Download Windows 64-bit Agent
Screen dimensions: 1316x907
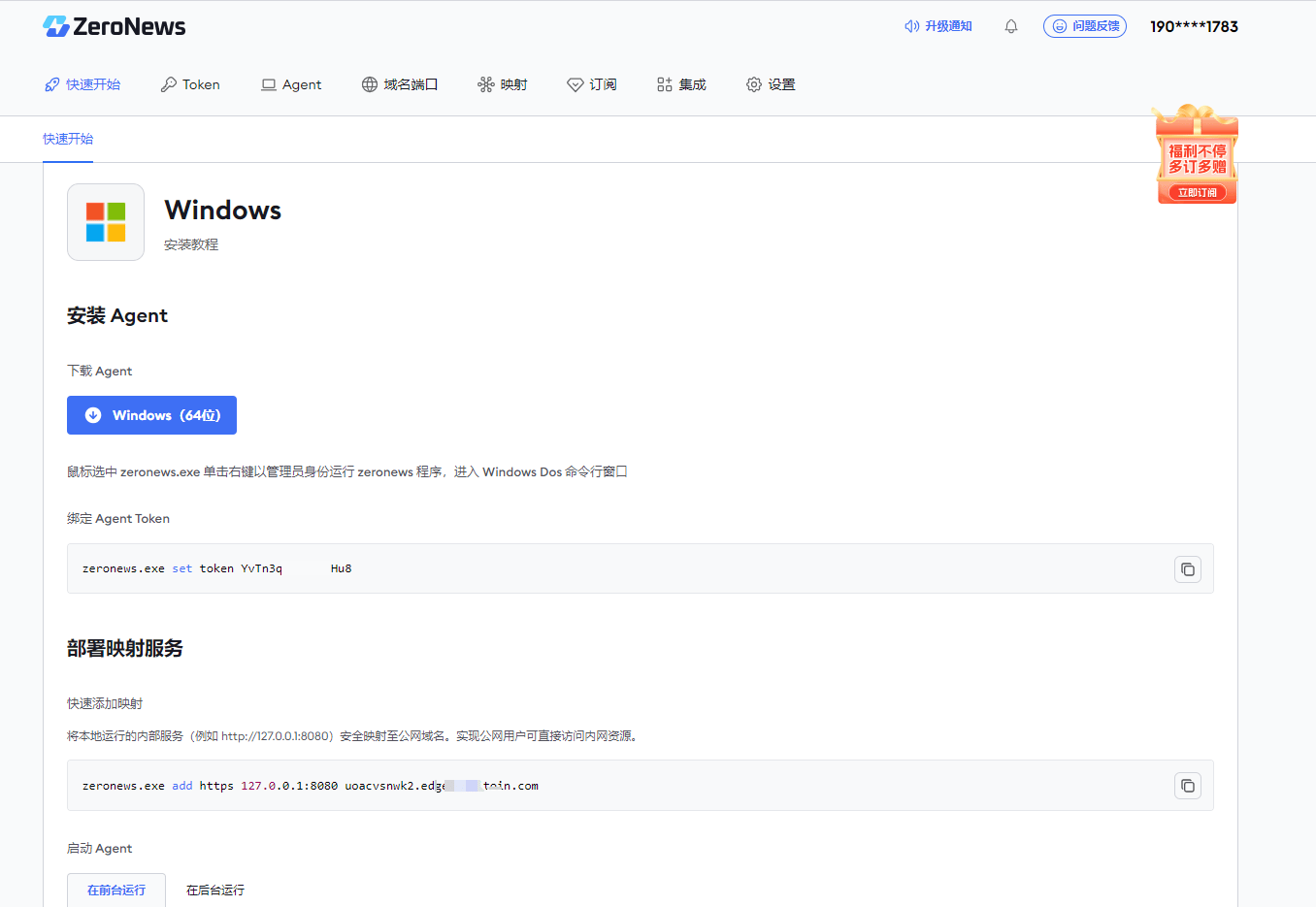(x=151, y=415)
